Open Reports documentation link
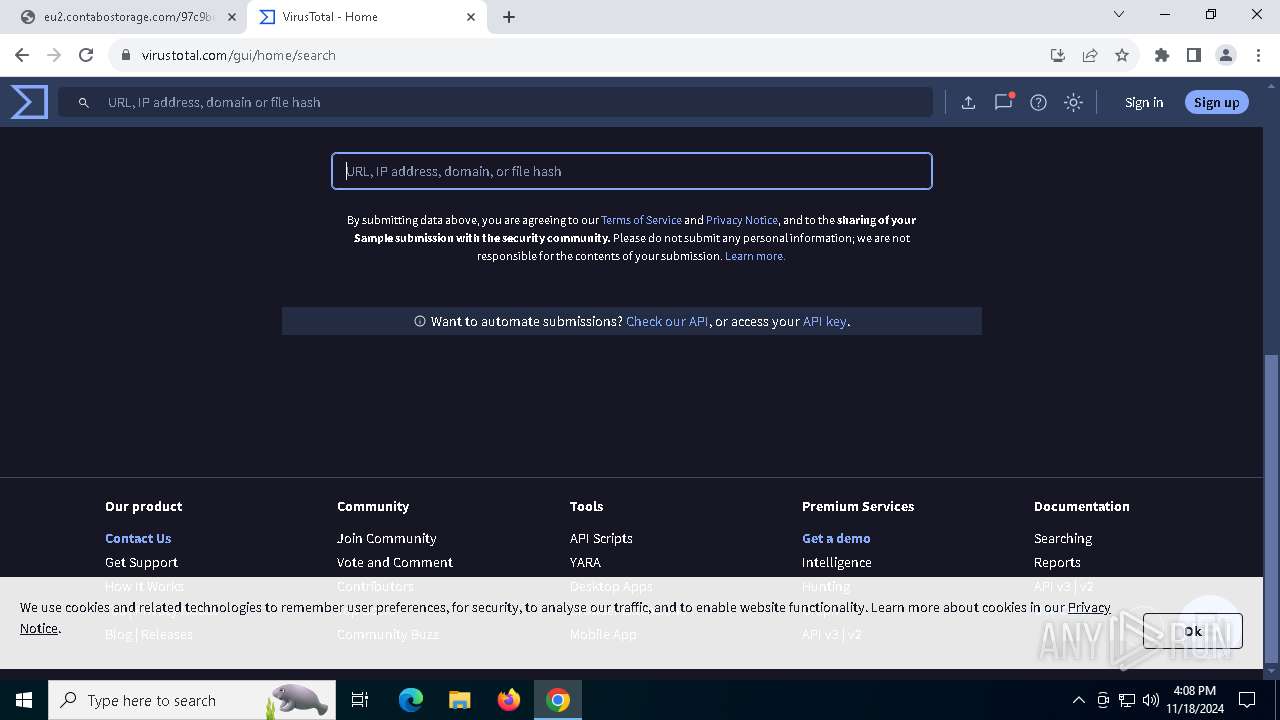 [1057, 562]
